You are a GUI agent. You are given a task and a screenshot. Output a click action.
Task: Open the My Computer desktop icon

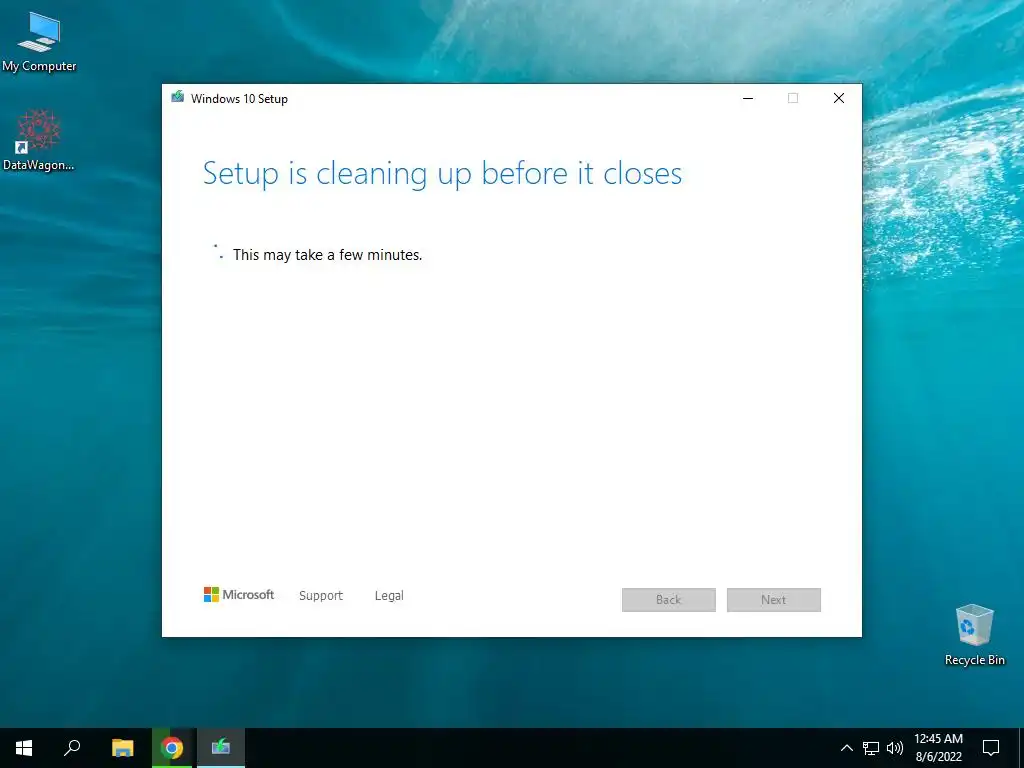39,42
